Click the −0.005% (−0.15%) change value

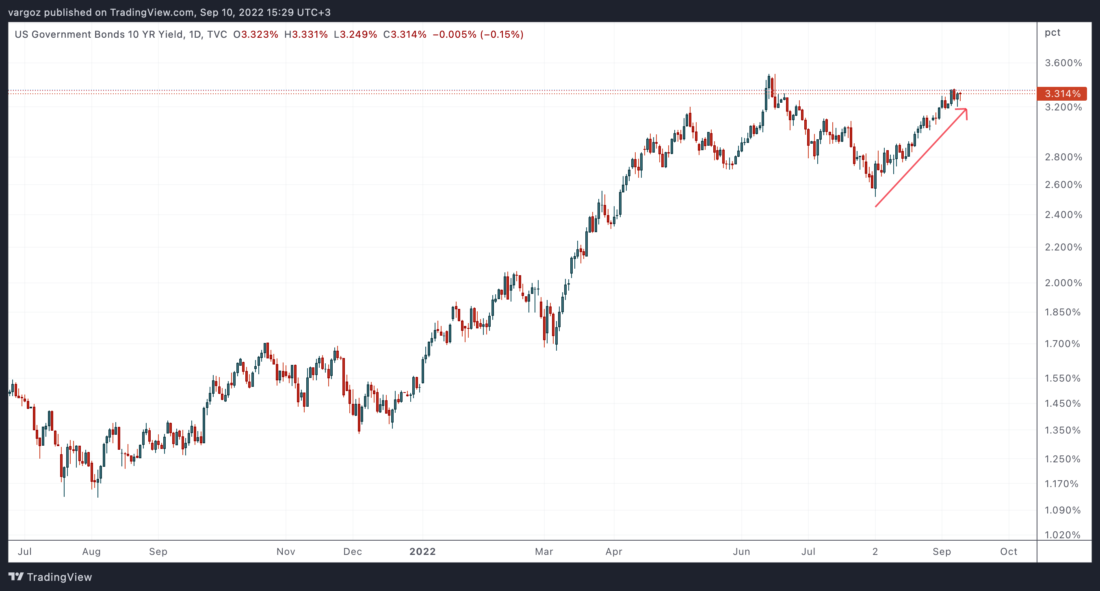477,35
